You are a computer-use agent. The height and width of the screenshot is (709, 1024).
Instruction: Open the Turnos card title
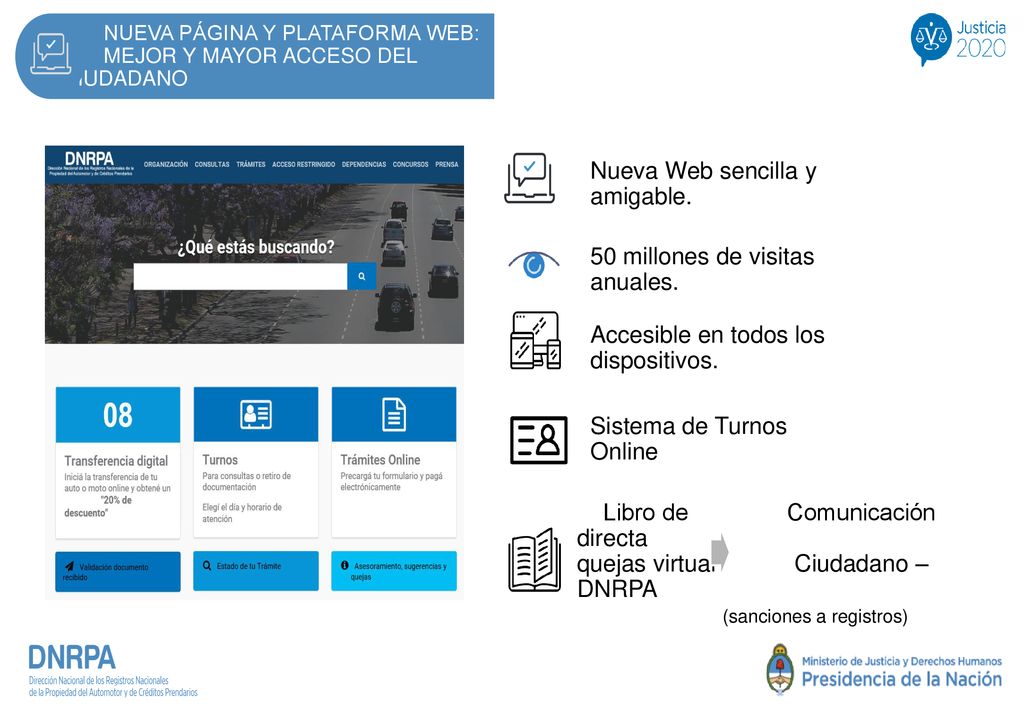[x=220, y=460]
